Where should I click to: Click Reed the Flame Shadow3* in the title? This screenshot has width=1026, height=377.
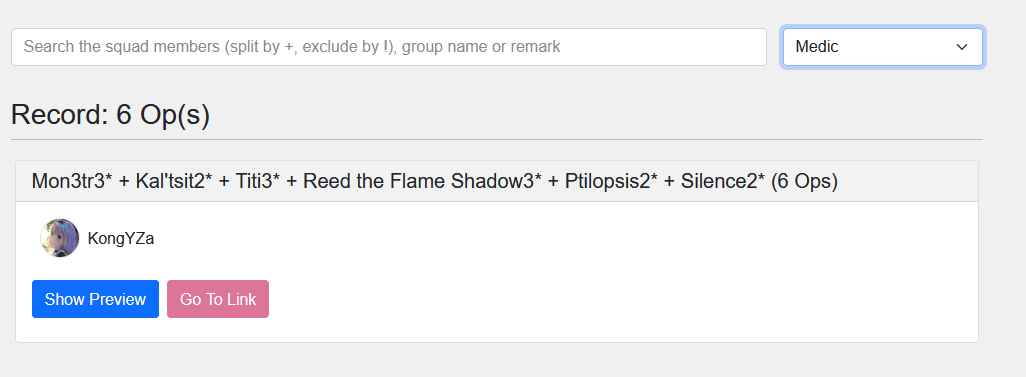pos(423,181)
